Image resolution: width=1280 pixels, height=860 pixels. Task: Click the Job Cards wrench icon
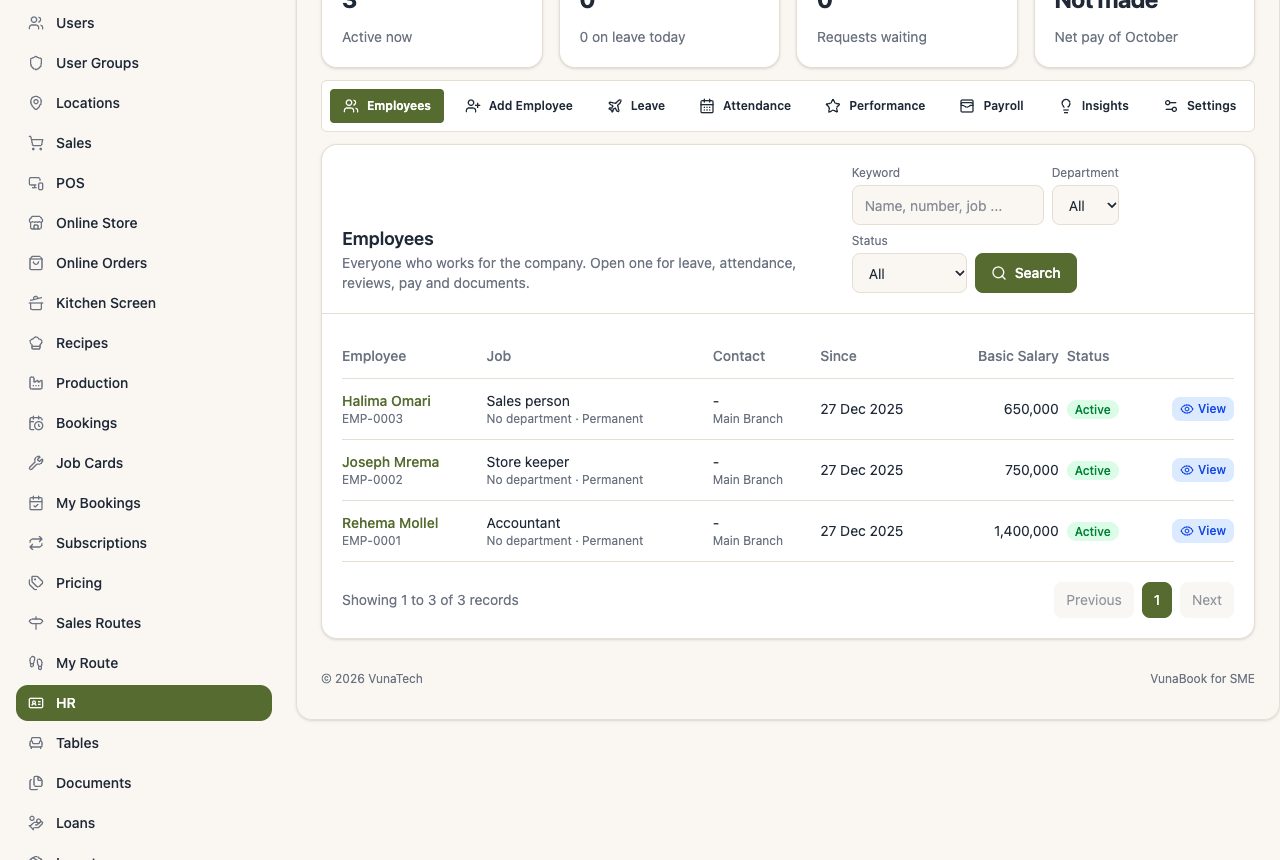pos(36,463)
